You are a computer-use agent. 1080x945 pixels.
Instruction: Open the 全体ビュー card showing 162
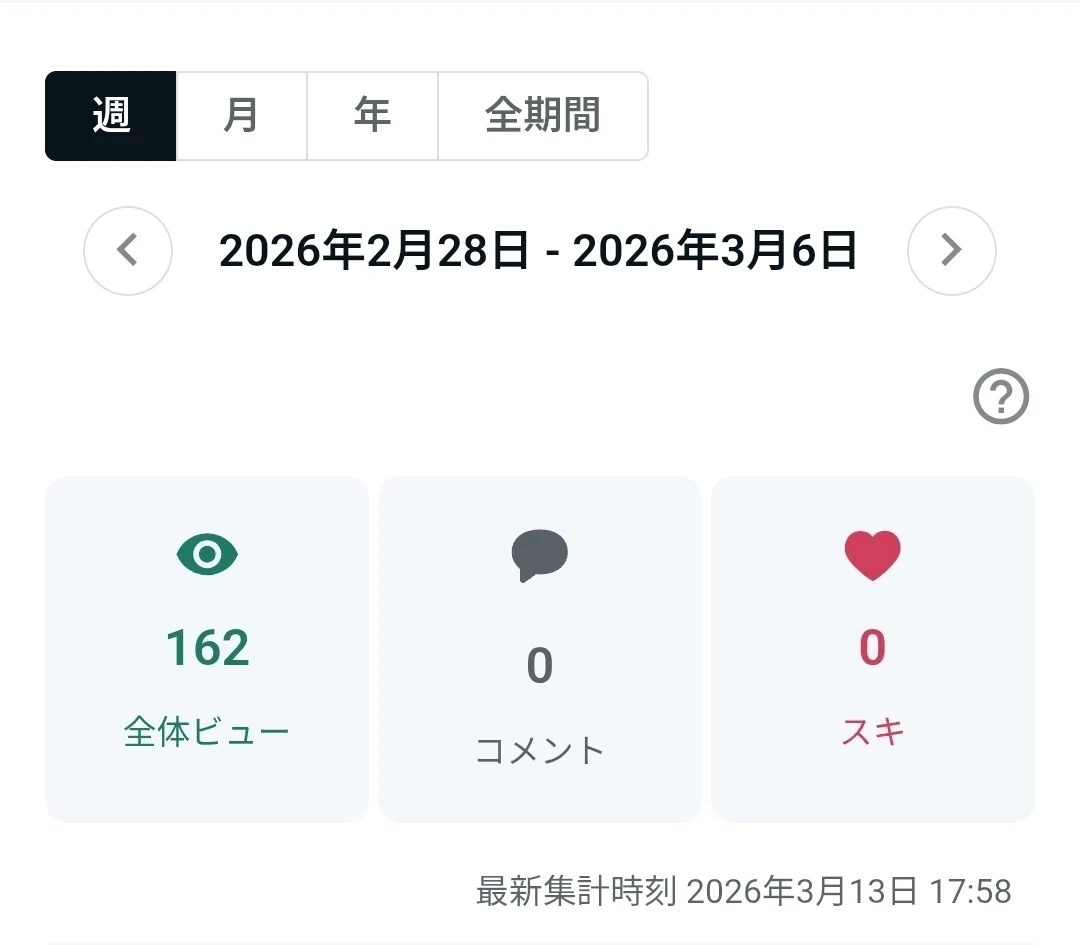pos(207,649)
